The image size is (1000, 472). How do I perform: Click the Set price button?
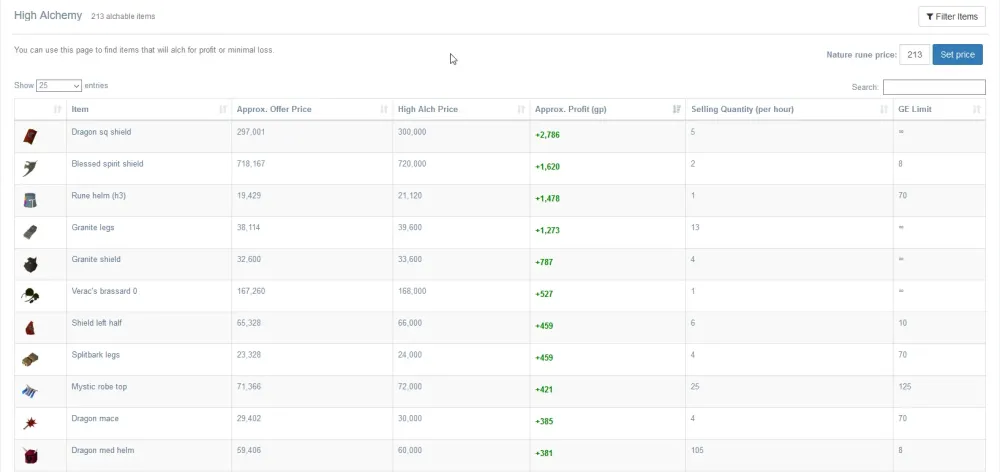957,55
